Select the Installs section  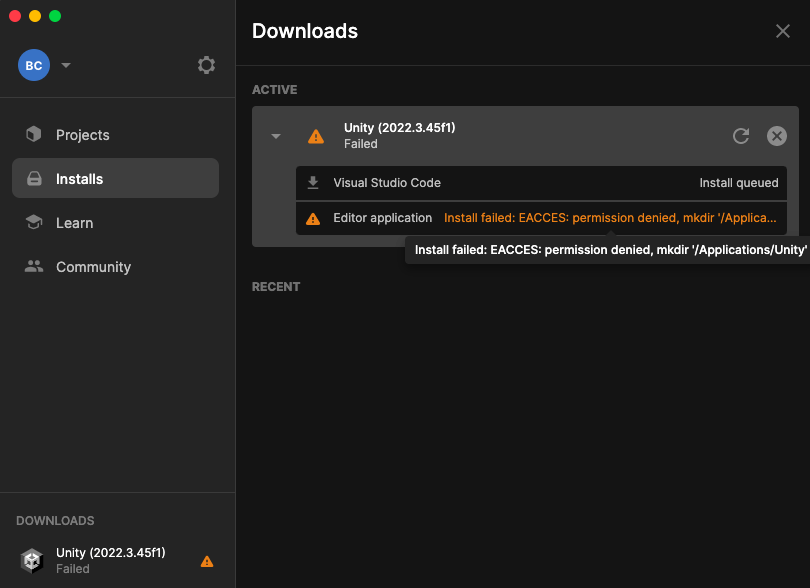(x=115, y=178)
